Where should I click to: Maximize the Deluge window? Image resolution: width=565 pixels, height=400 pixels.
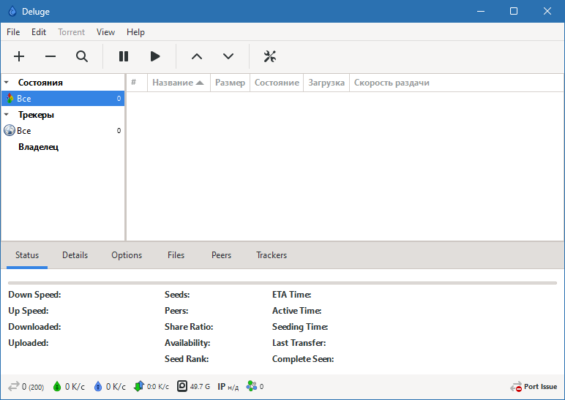(x=514, y=12)
